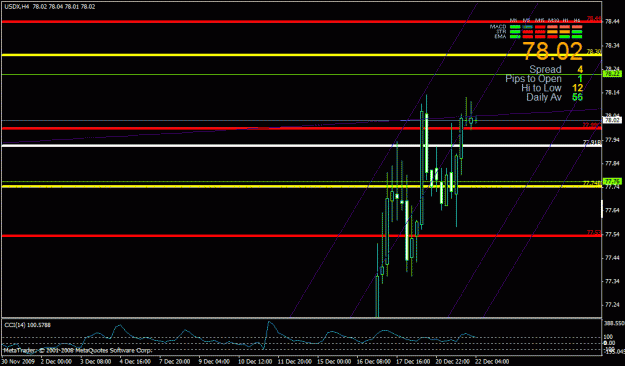625x366 pixels.
Task: Click the Pips to Open label
Action: click(533, 79)
